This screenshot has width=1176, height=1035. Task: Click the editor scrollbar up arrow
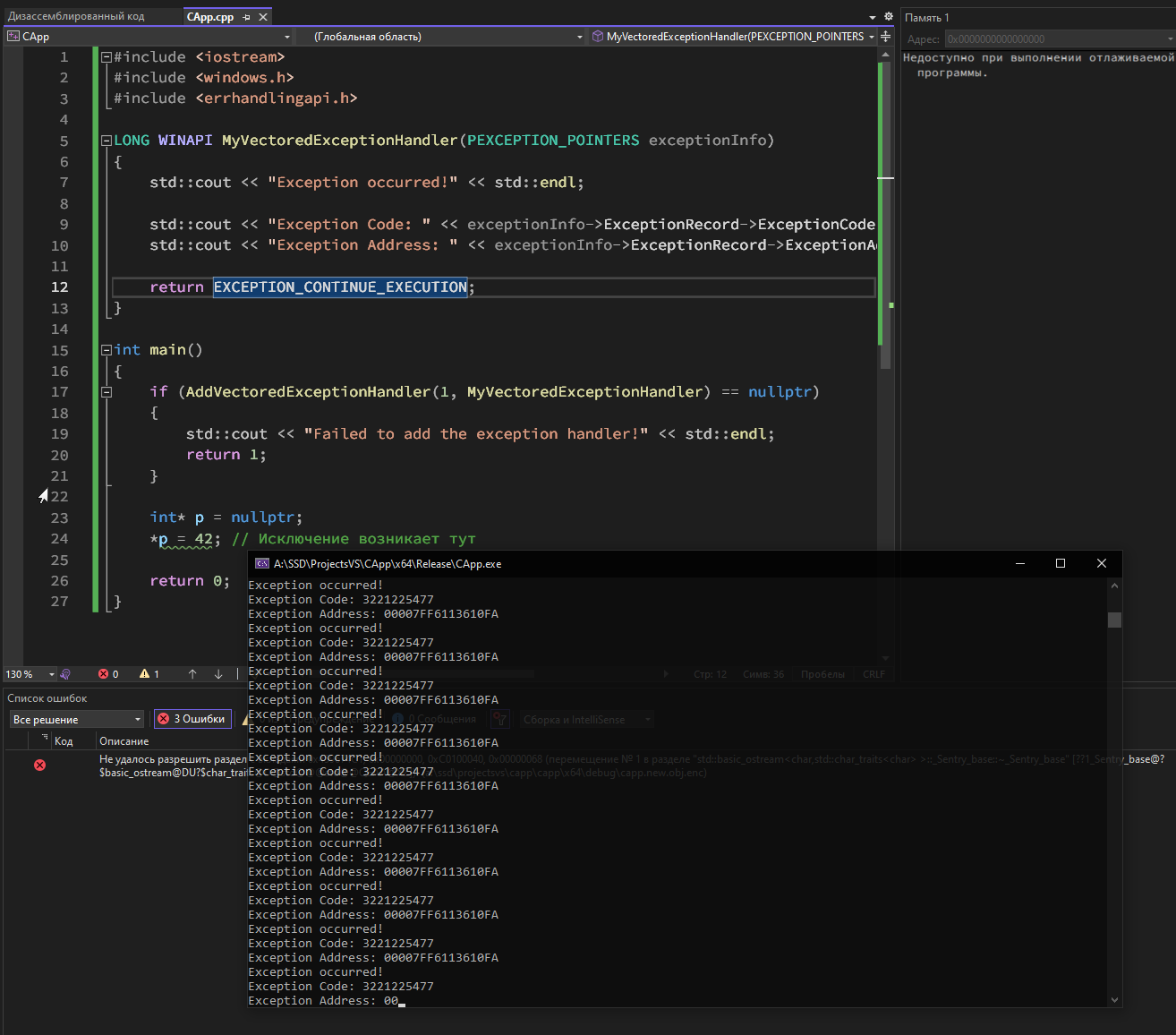click(885, 55)
